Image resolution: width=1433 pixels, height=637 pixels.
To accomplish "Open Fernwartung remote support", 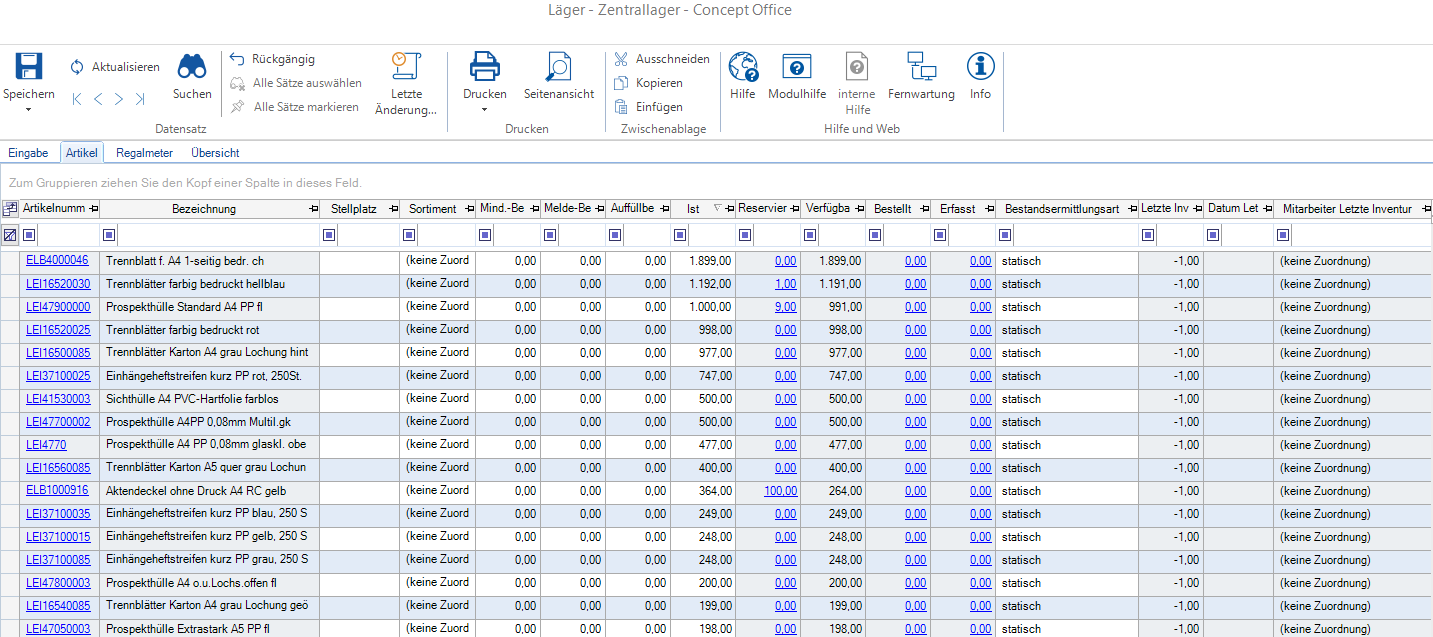I will point(921,68).
